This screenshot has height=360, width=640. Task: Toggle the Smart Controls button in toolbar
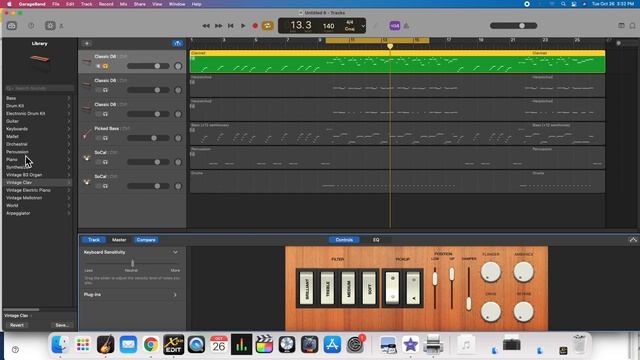pos(50,26)
